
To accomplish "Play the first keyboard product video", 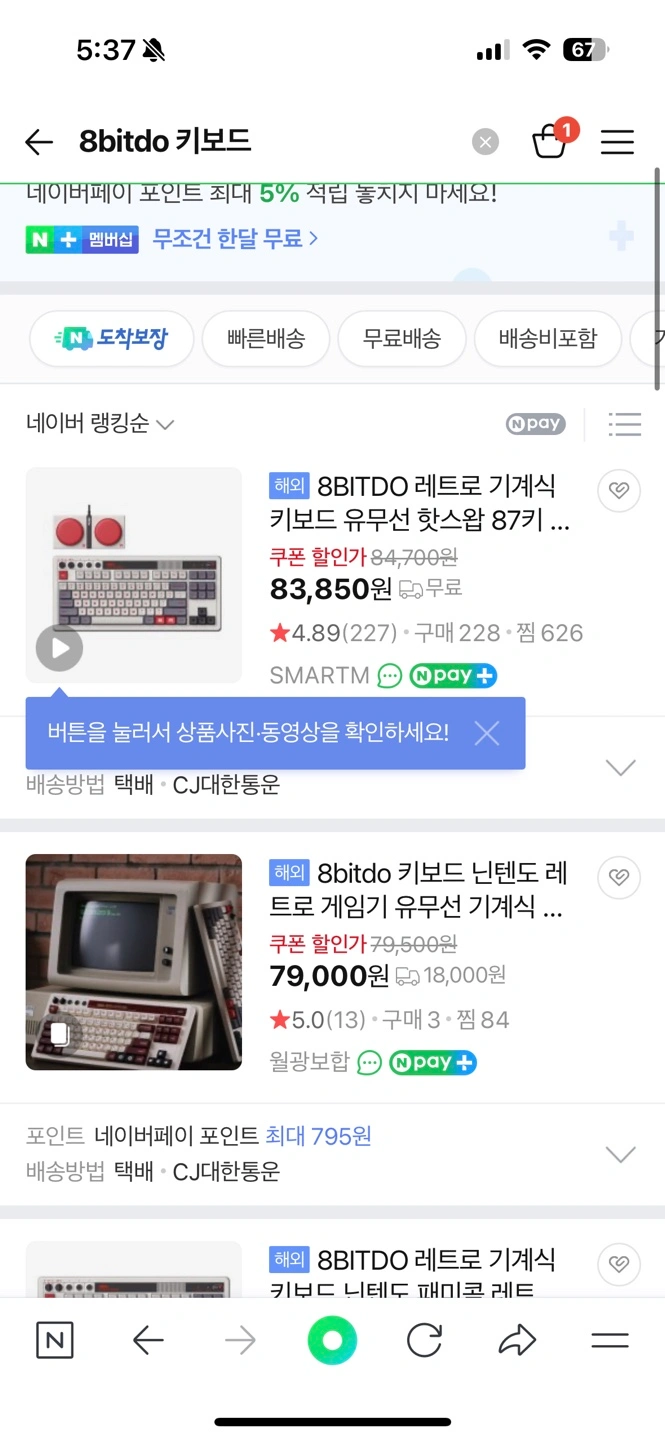I will pyautogui.click(x=60, y=649).
